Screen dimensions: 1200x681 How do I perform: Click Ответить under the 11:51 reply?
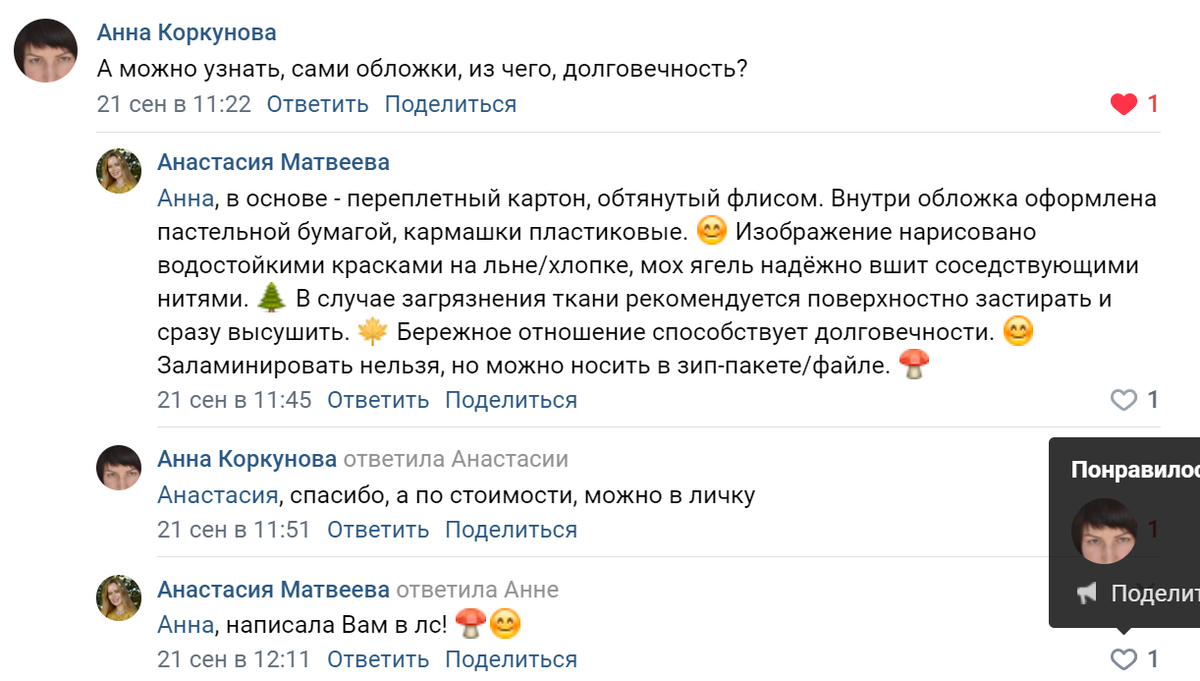(378, 530)
